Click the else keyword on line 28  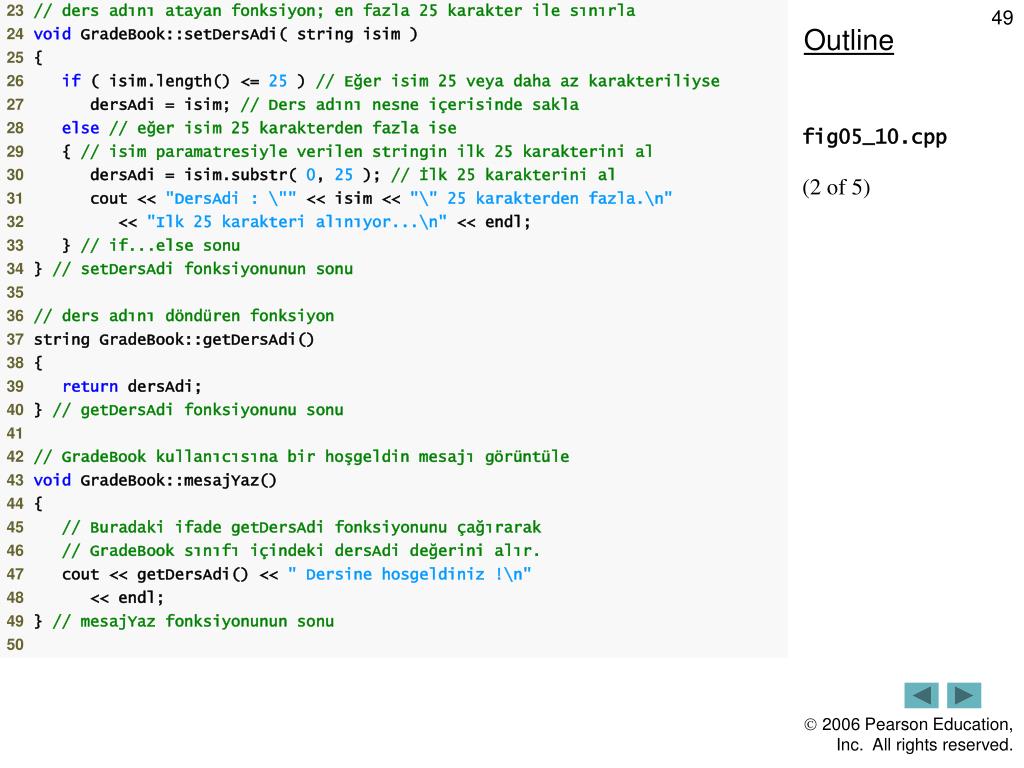[80, 128]
